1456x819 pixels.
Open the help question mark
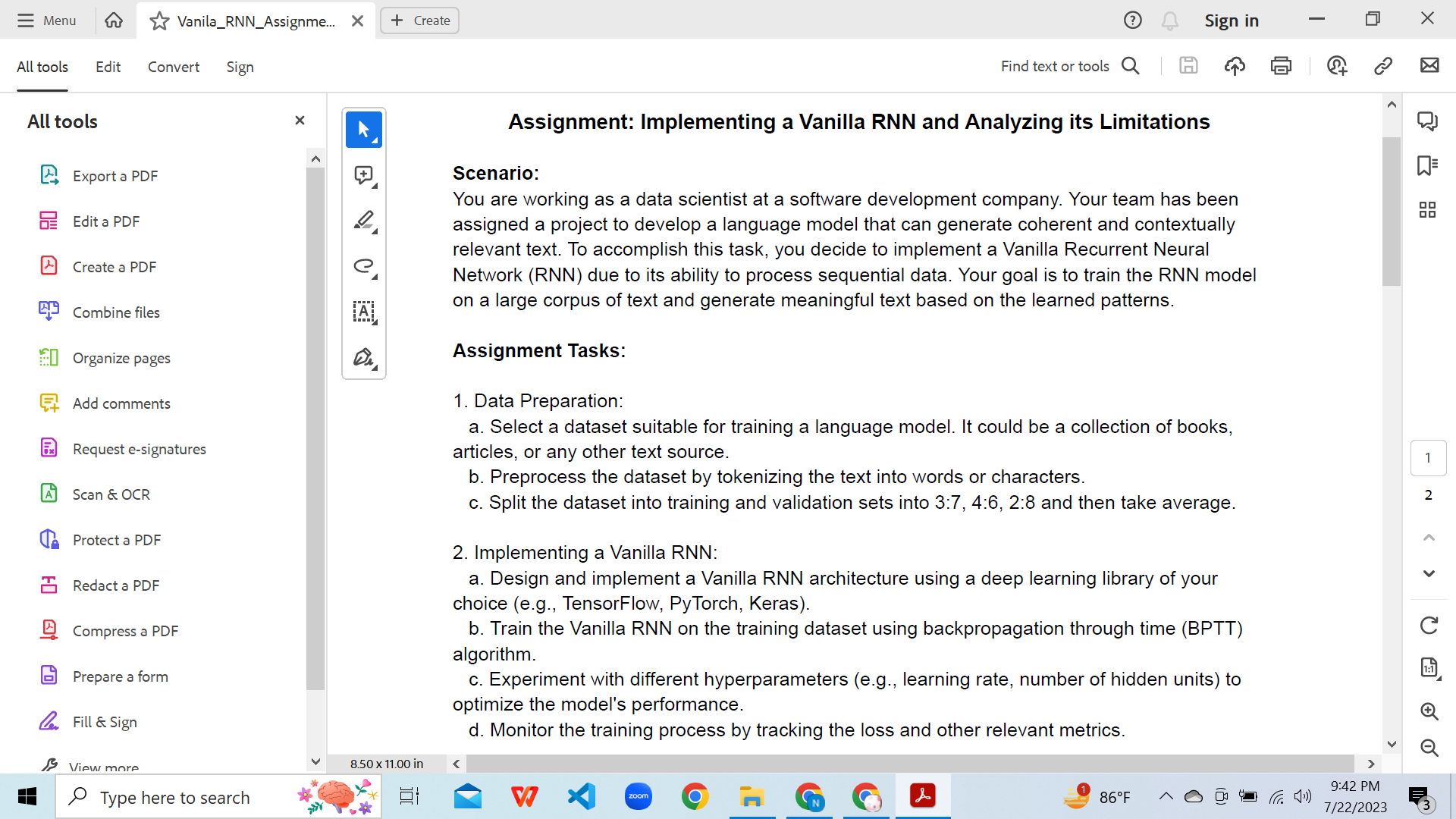(x=1132, y=20)
